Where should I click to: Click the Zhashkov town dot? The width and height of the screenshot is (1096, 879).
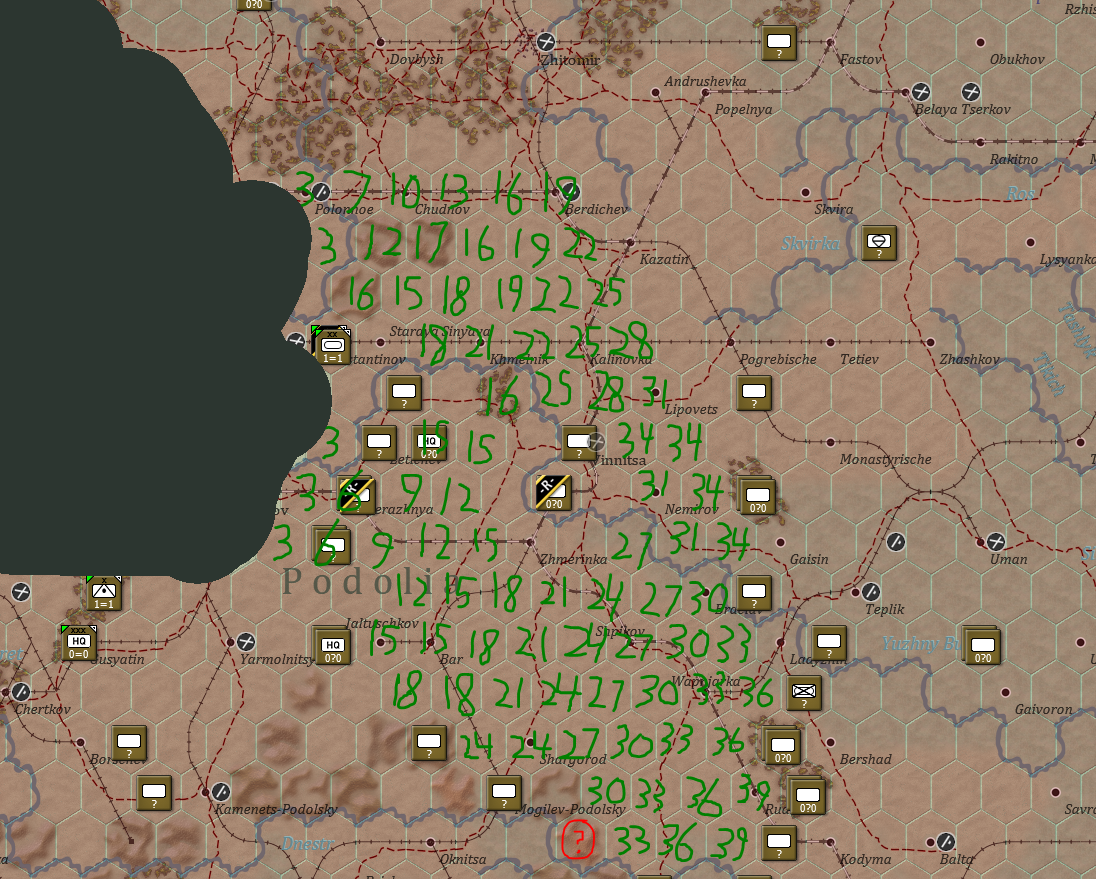tap(930, 342)
